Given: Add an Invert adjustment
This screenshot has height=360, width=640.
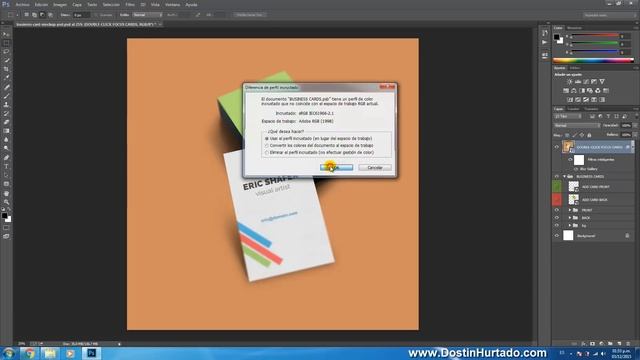Looking at the screenshot, I should click(570, 100).
